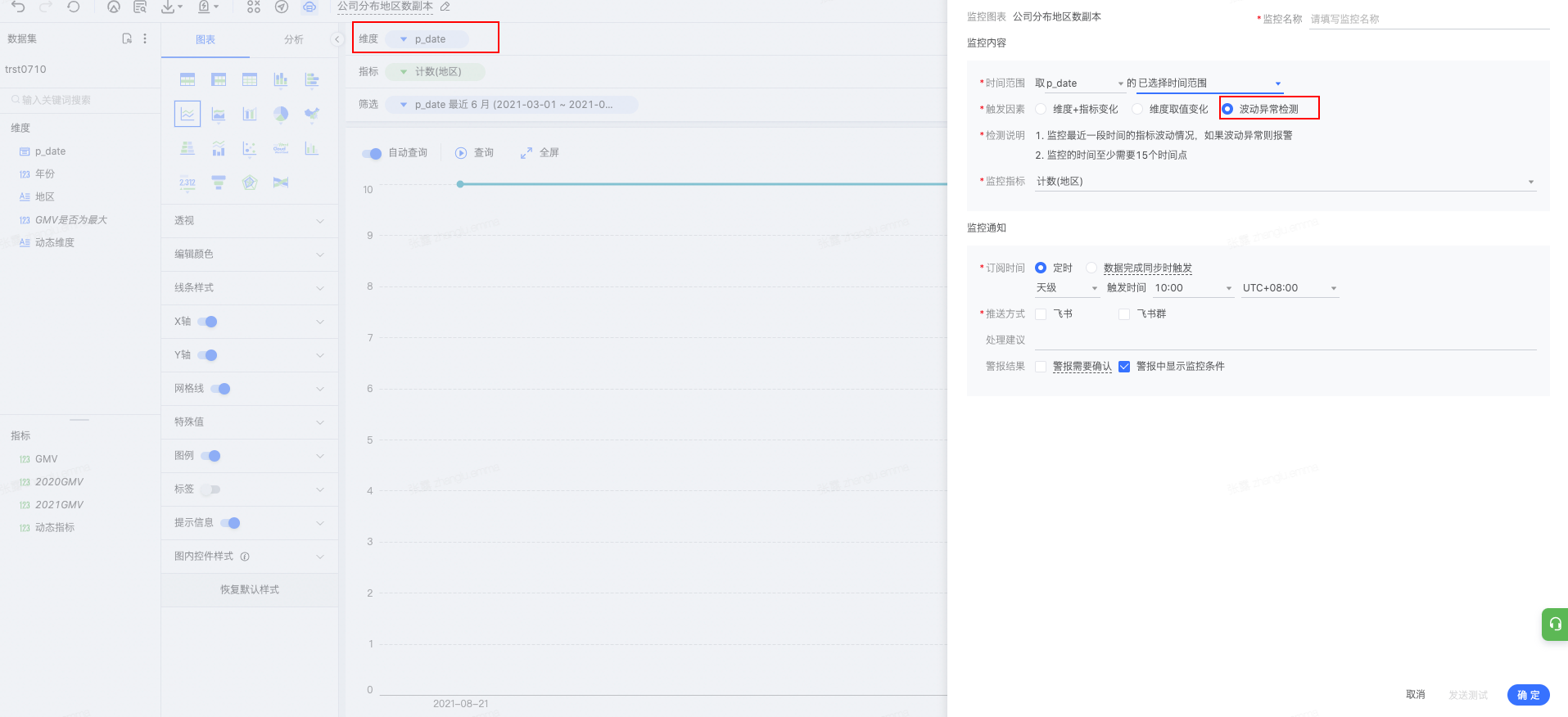Screen dimensions: 1568x717
Task: Click 恢复默认样式 to reset styles
Action: tap(250, 590)
